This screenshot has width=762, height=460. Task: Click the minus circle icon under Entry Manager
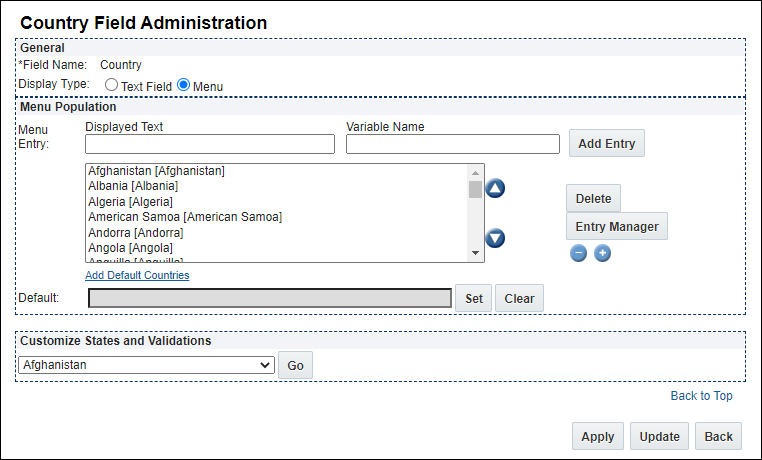tap(578, 253)
